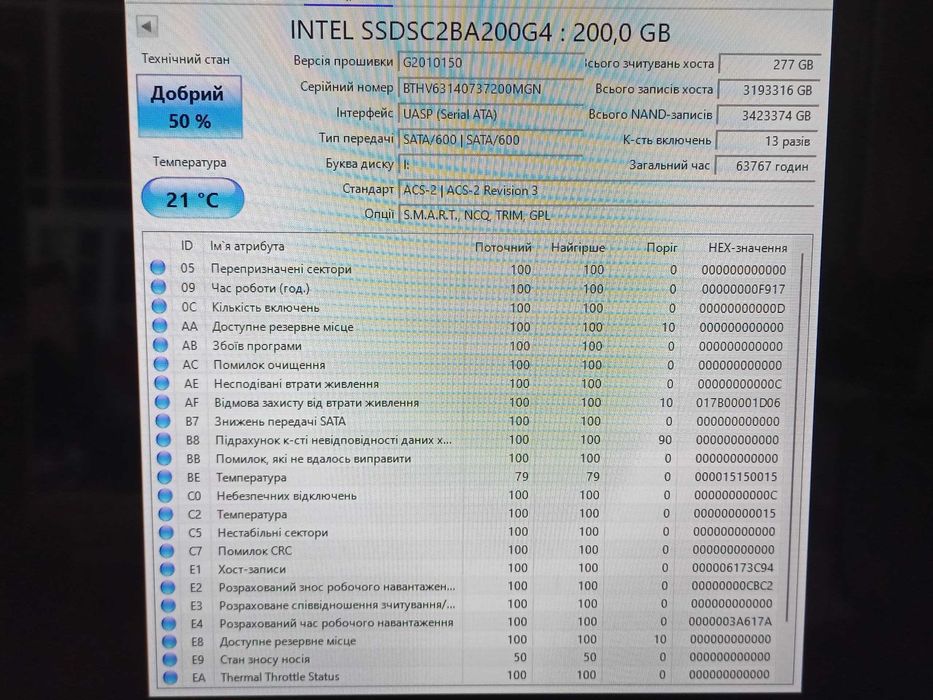933x700 pixels.
Task: Select the Нестабільні сектори row name
Action: pos(273,533)
